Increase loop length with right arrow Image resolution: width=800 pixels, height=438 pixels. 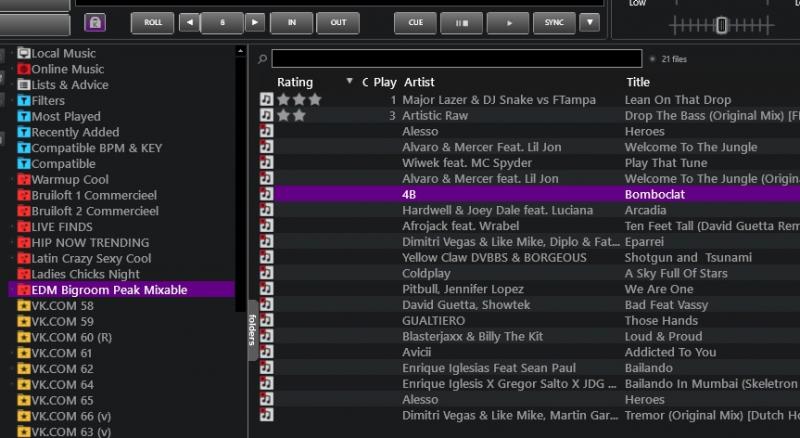(255, 23)
